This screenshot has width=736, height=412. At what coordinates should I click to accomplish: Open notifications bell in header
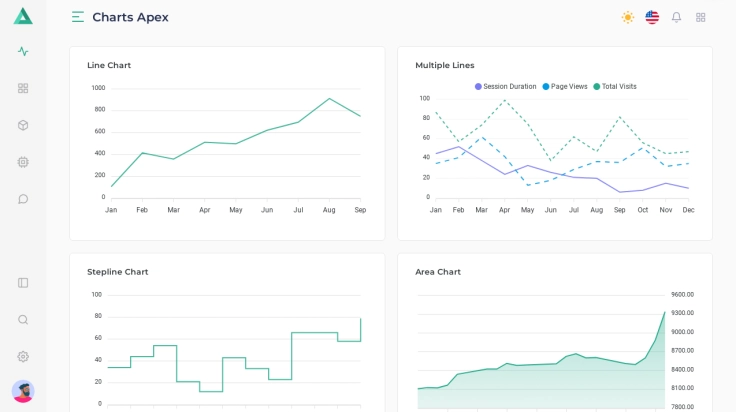(676, 17)
